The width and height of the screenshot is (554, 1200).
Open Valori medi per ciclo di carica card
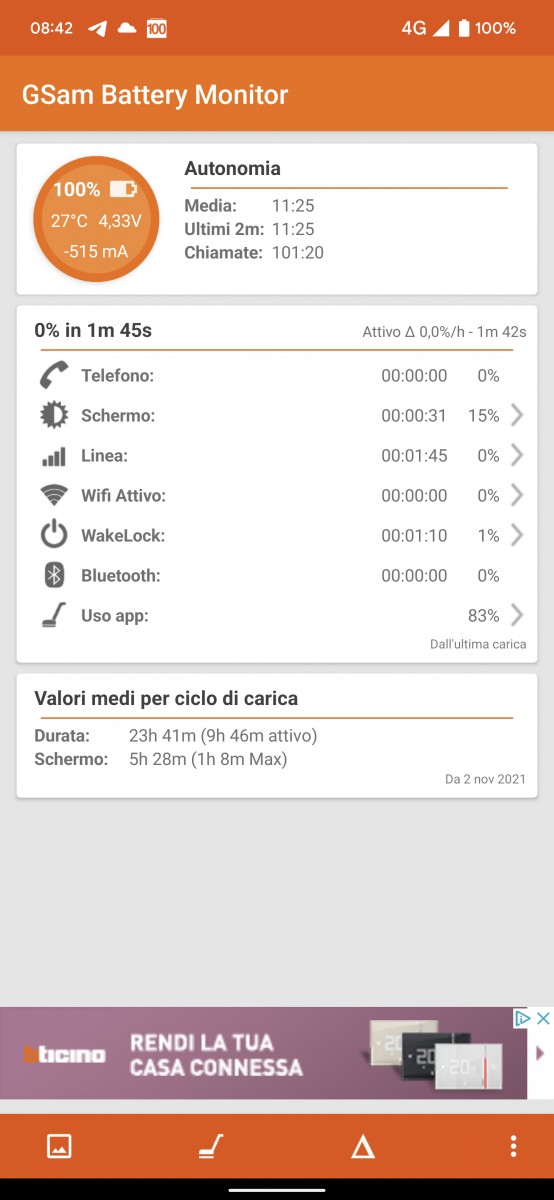(277, 735)
